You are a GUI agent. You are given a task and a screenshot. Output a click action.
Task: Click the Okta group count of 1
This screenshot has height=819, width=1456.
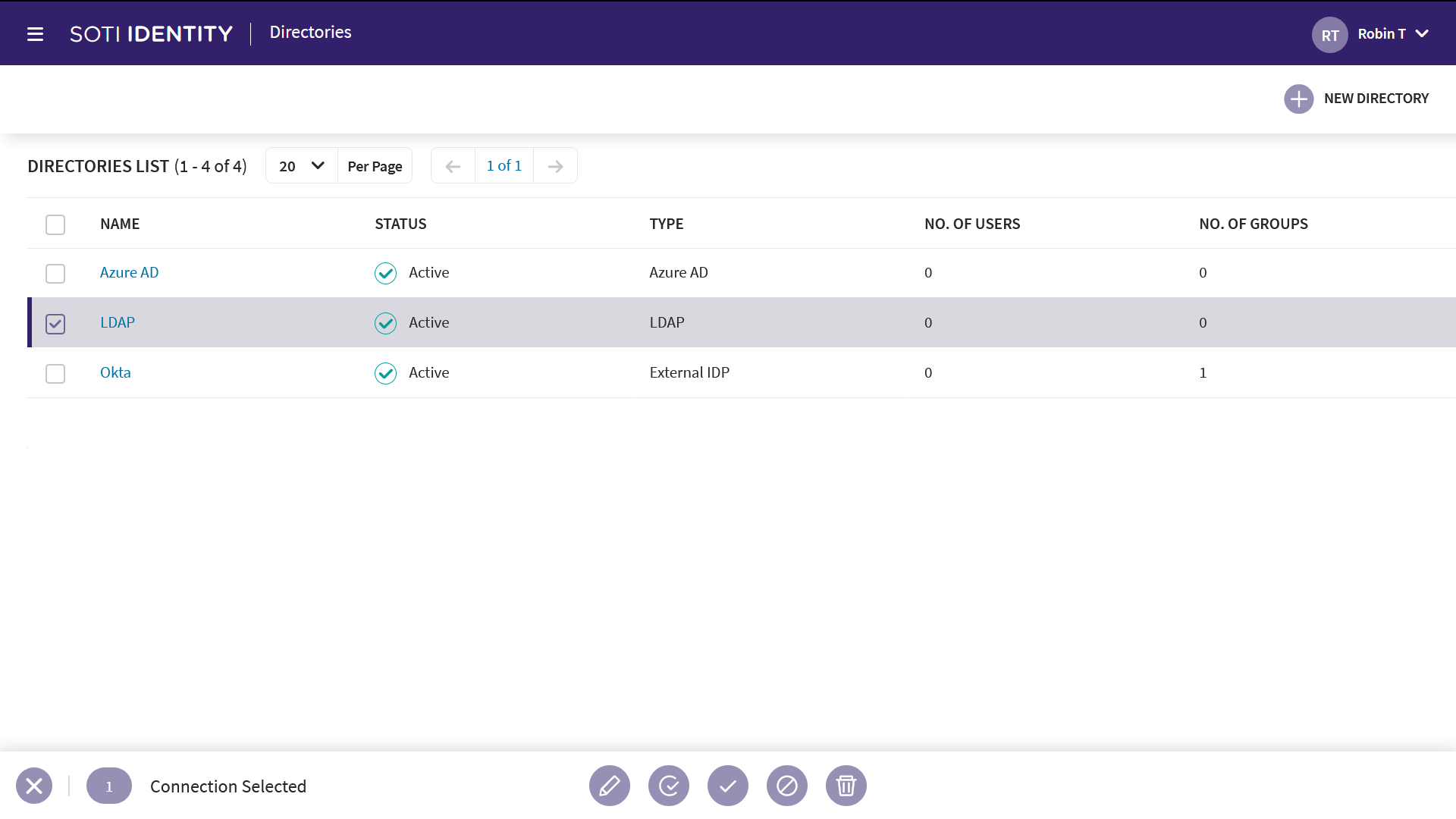click(1203, 372)
